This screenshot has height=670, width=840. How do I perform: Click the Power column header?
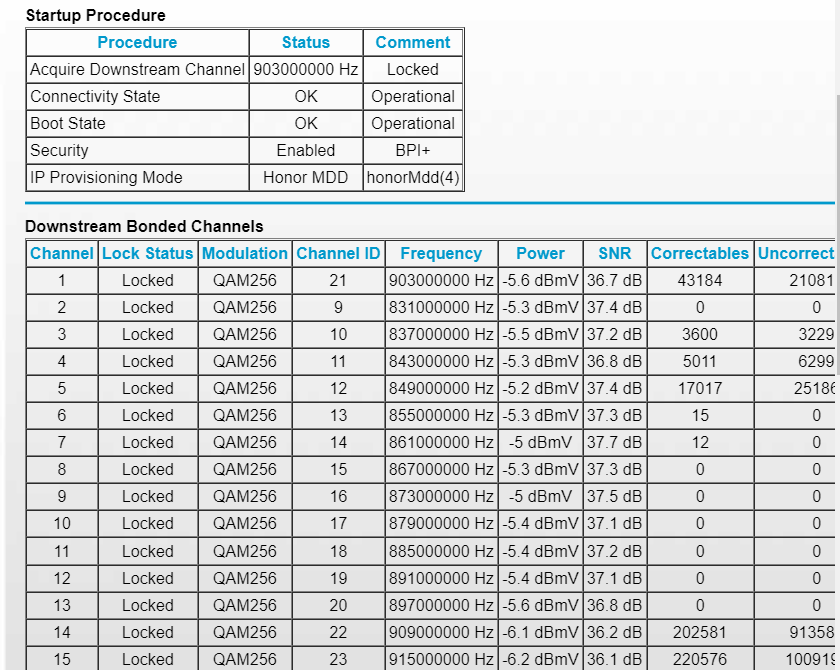pyautogui.click(x=540, y=253)
